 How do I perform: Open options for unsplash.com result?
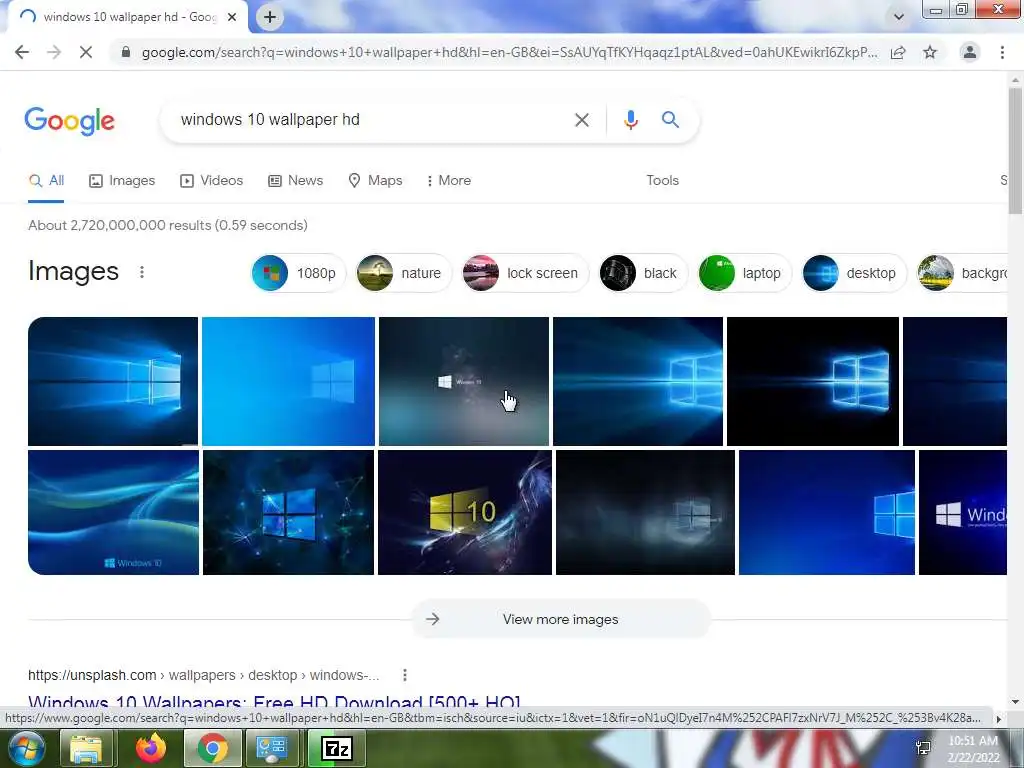coord(405,675)
